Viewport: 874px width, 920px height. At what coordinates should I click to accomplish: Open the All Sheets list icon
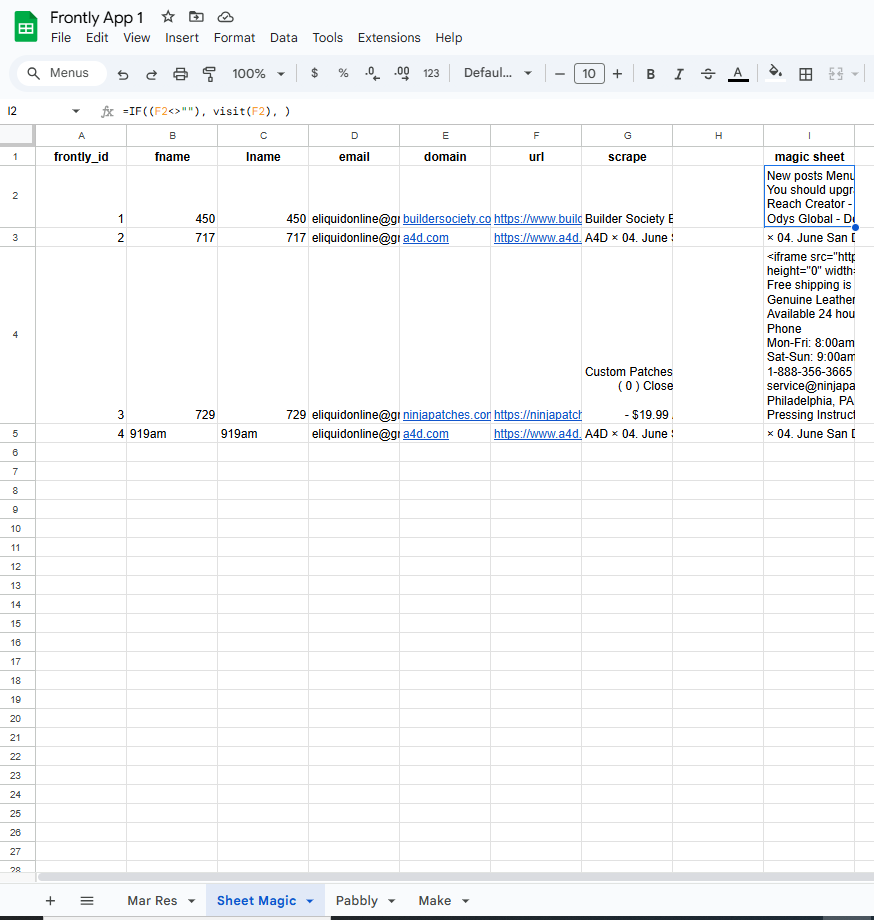click(87, 901)
